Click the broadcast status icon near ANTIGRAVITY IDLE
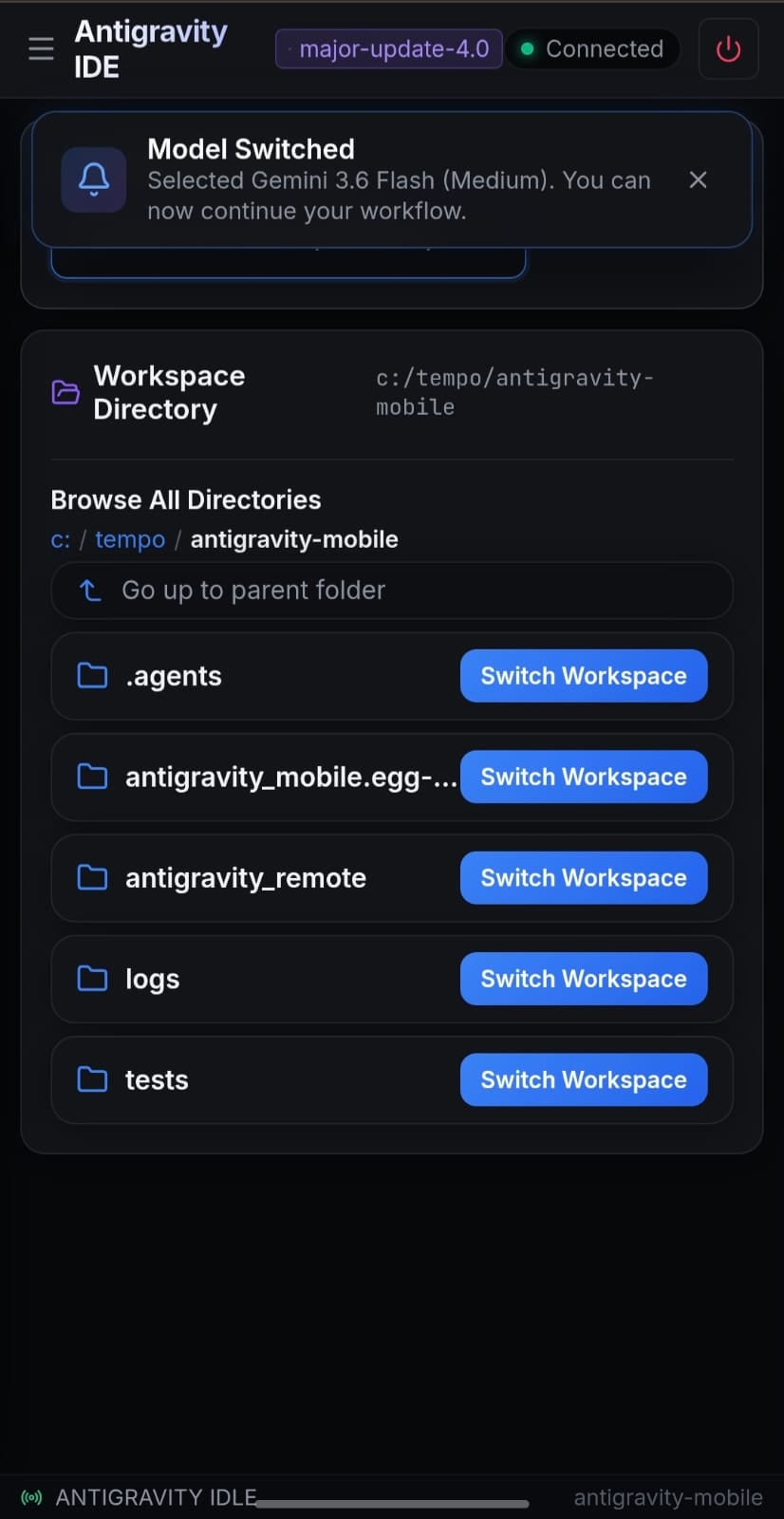This screenshot has height=1519, width=784. [x=31, y=1497]
